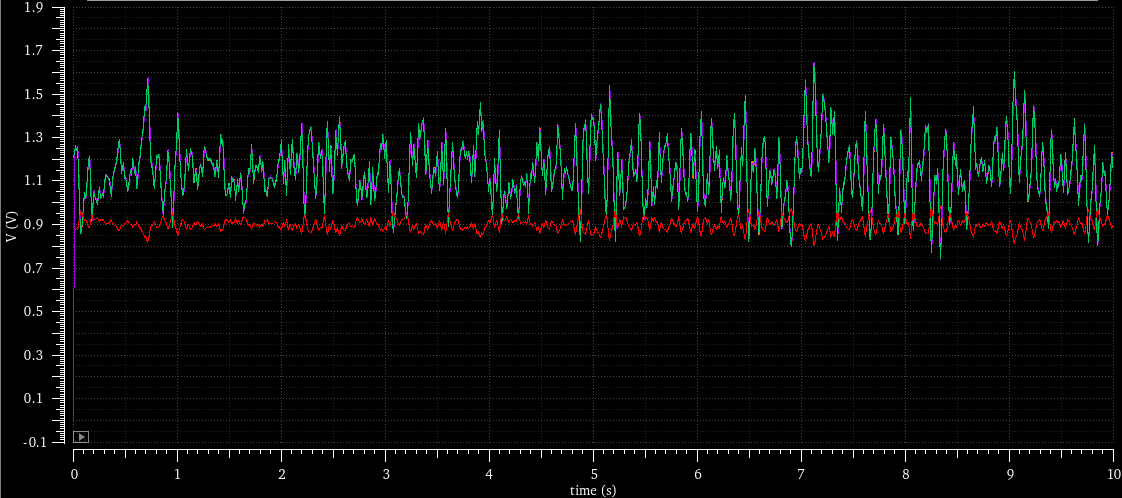Click the 'V (V)' vertical axis title

pos(10,225)
